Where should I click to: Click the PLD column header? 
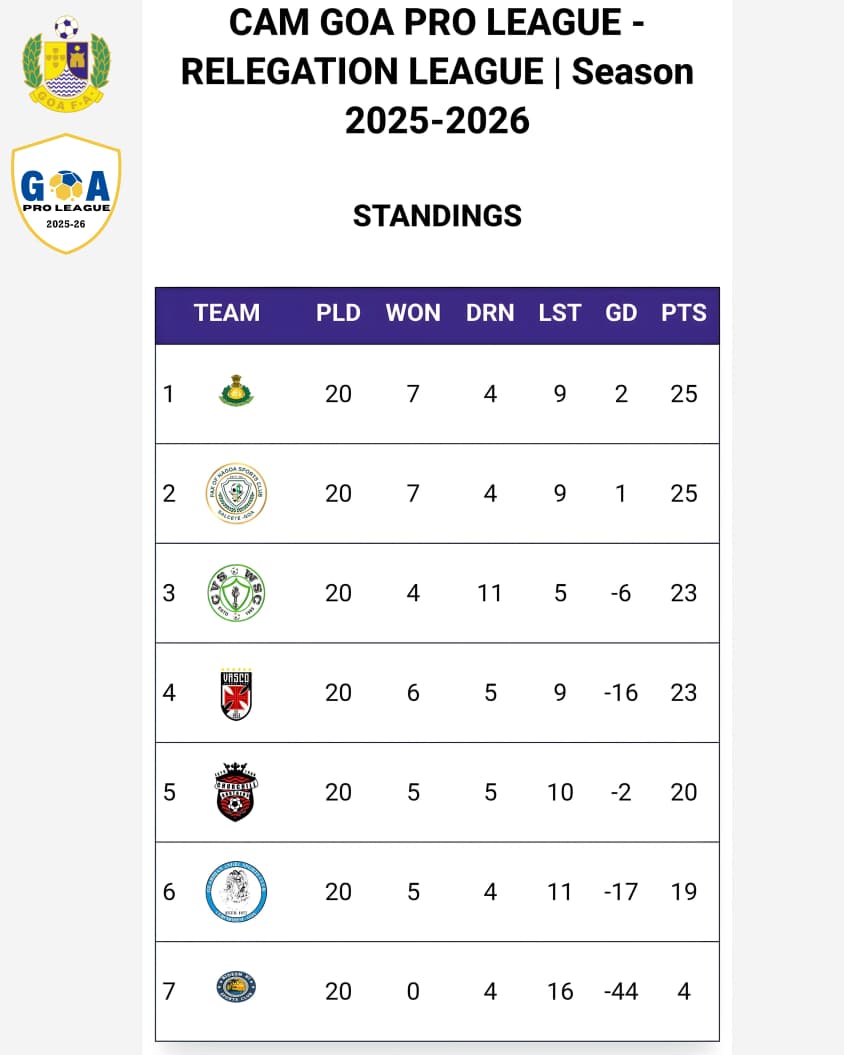point(338,313)
